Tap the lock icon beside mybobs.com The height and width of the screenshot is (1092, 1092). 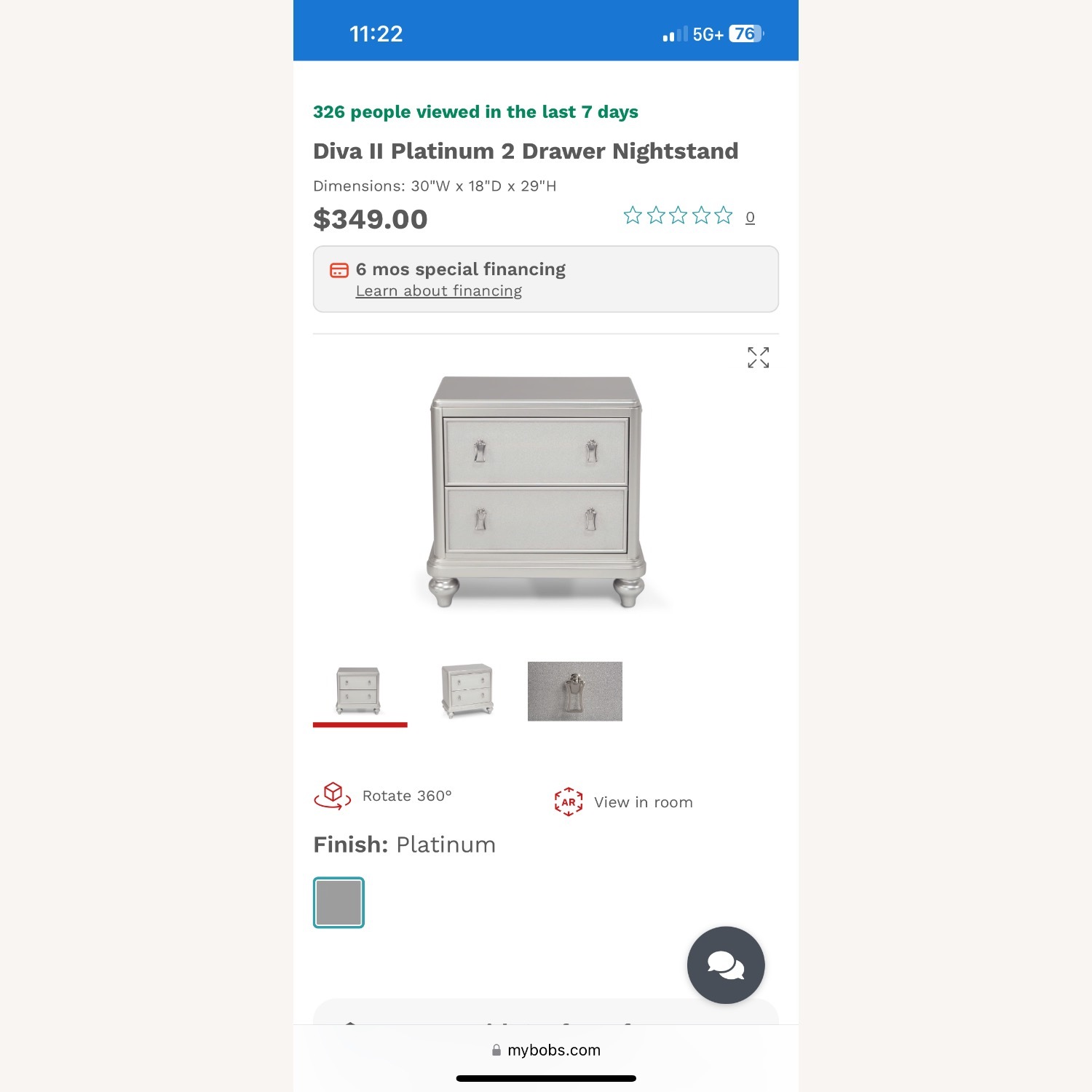click(x=496, y=1050)
